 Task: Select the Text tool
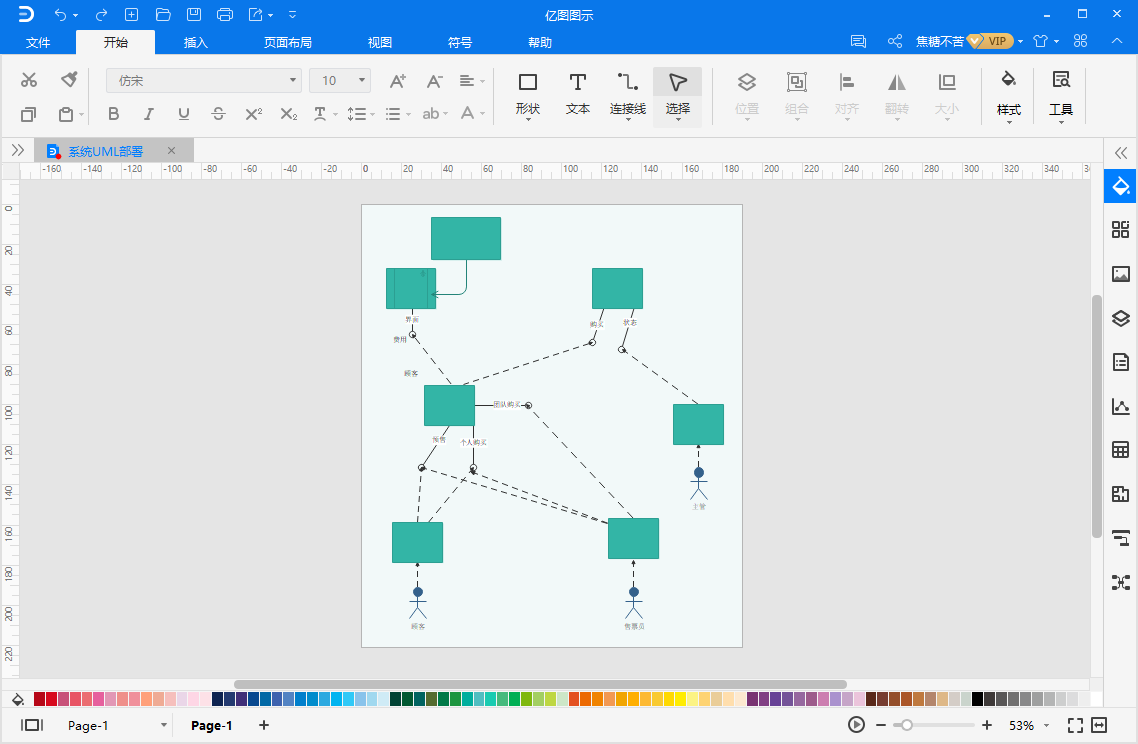[x=578, y=94]
